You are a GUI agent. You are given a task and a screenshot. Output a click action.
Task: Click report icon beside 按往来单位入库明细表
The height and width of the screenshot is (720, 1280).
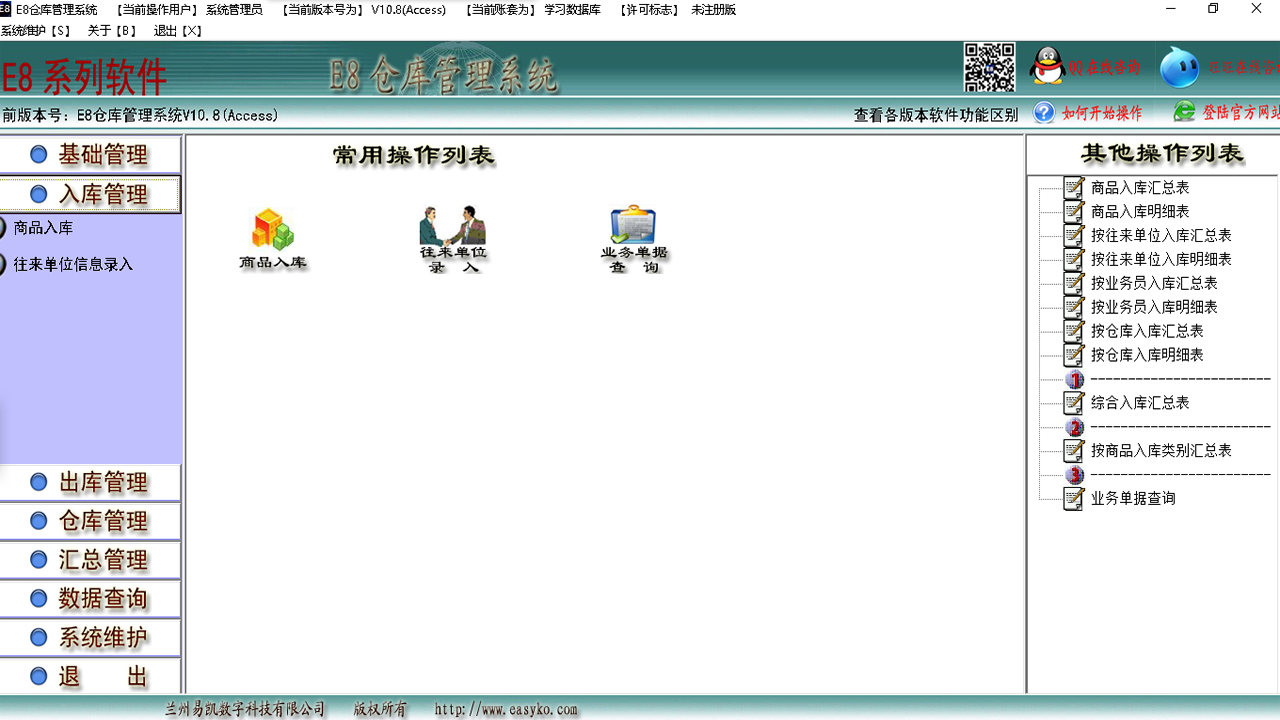pyautogui.click(x=1074, y=259)
